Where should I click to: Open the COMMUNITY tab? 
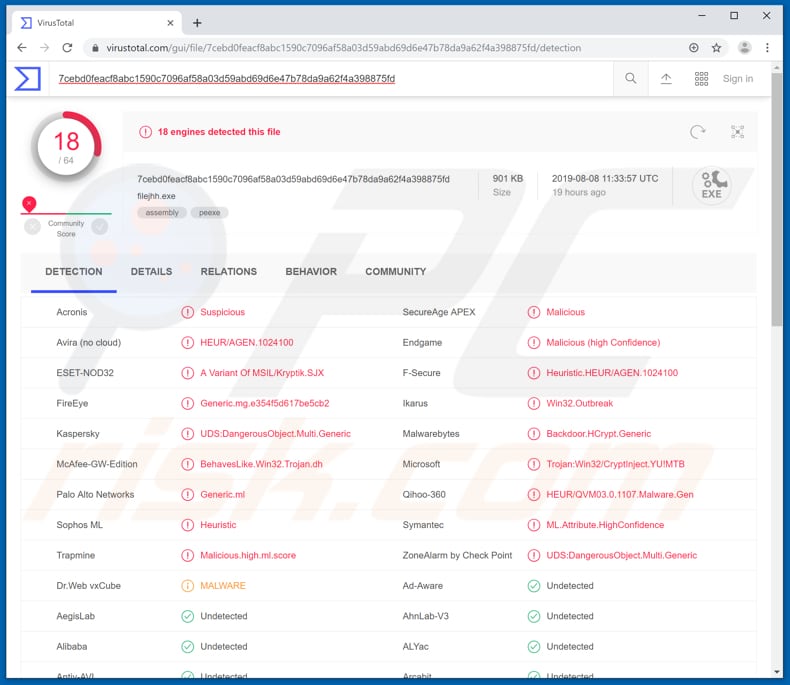(396, 271)
